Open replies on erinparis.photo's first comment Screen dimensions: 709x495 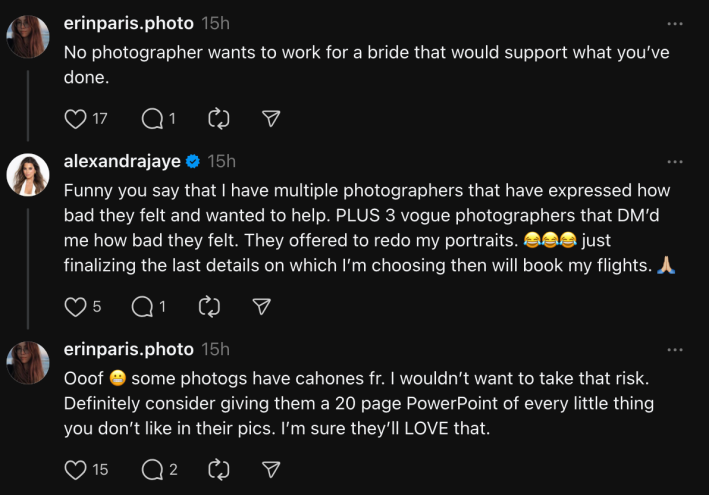click(151, 118)
